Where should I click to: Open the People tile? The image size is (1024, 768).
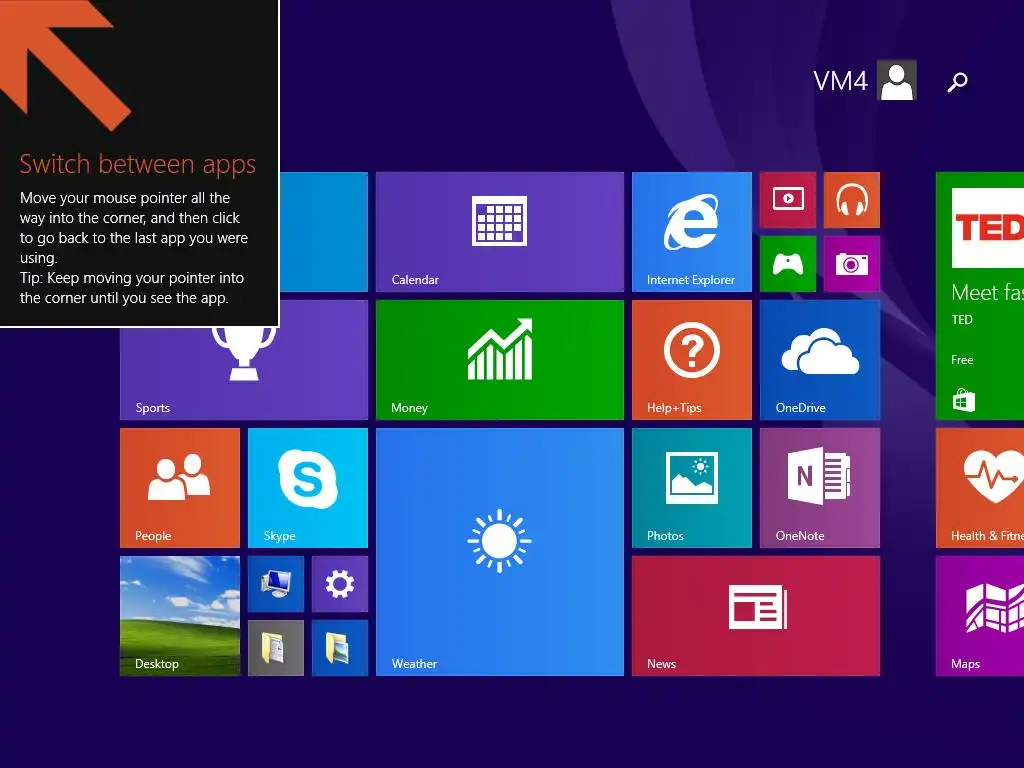click(x=180, y=488)
